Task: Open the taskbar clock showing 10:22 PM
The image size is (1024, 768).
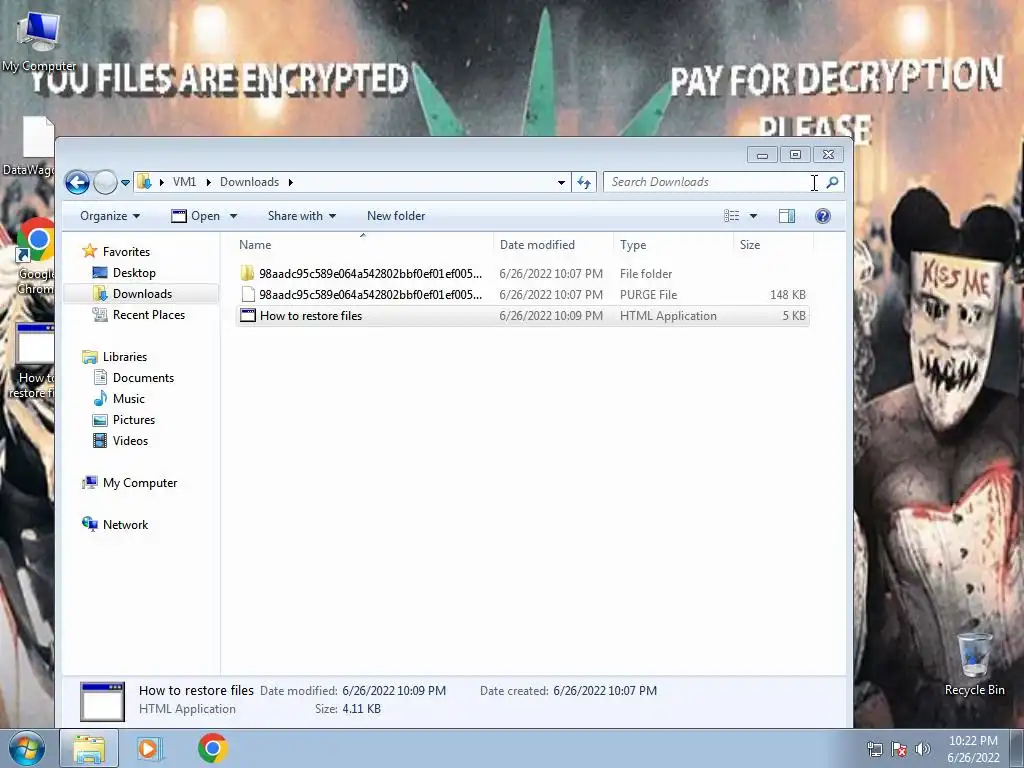Action: pos(973,748)
